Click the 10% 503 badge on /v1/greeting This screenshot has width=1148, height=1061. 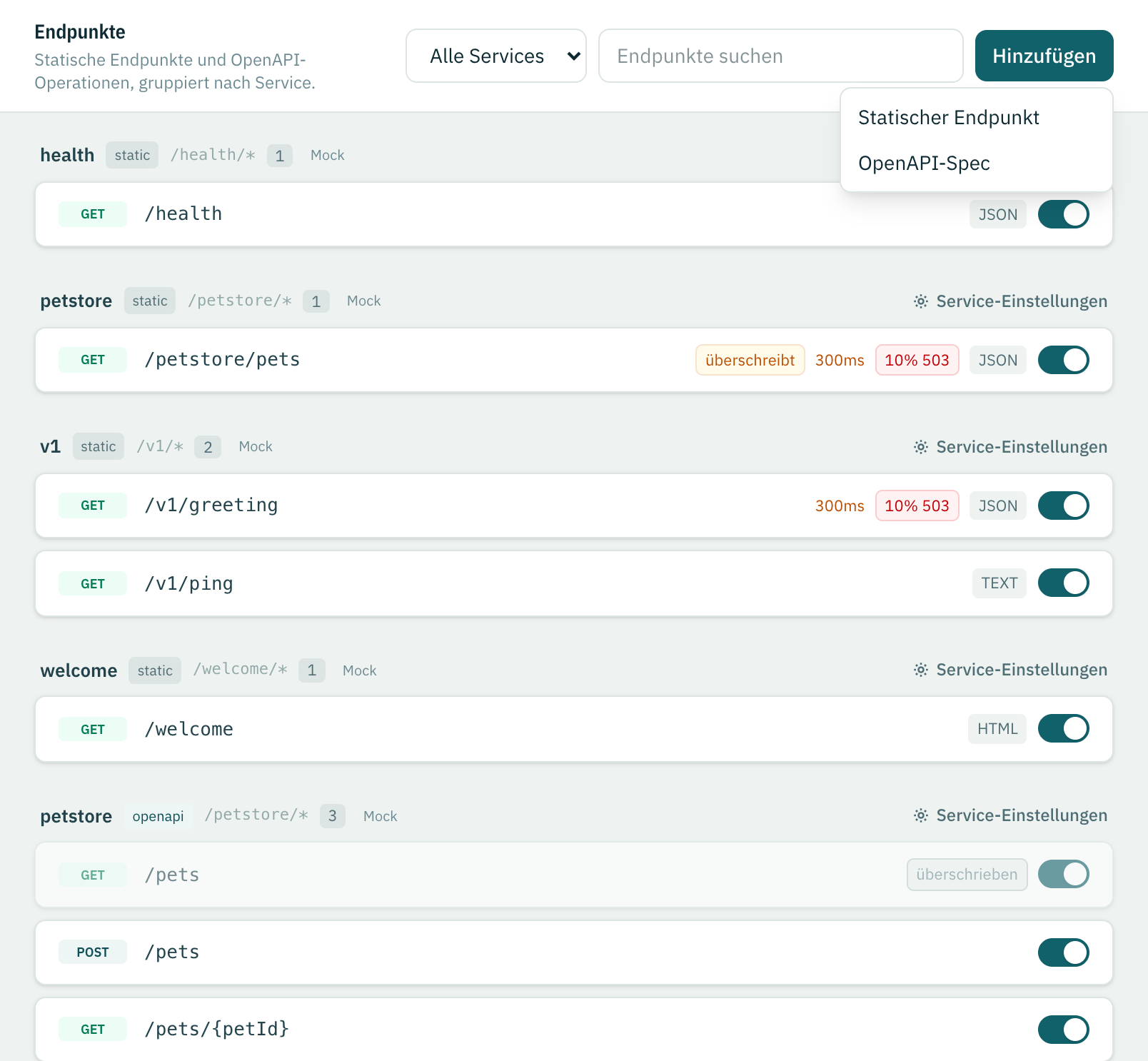point(917,506)
